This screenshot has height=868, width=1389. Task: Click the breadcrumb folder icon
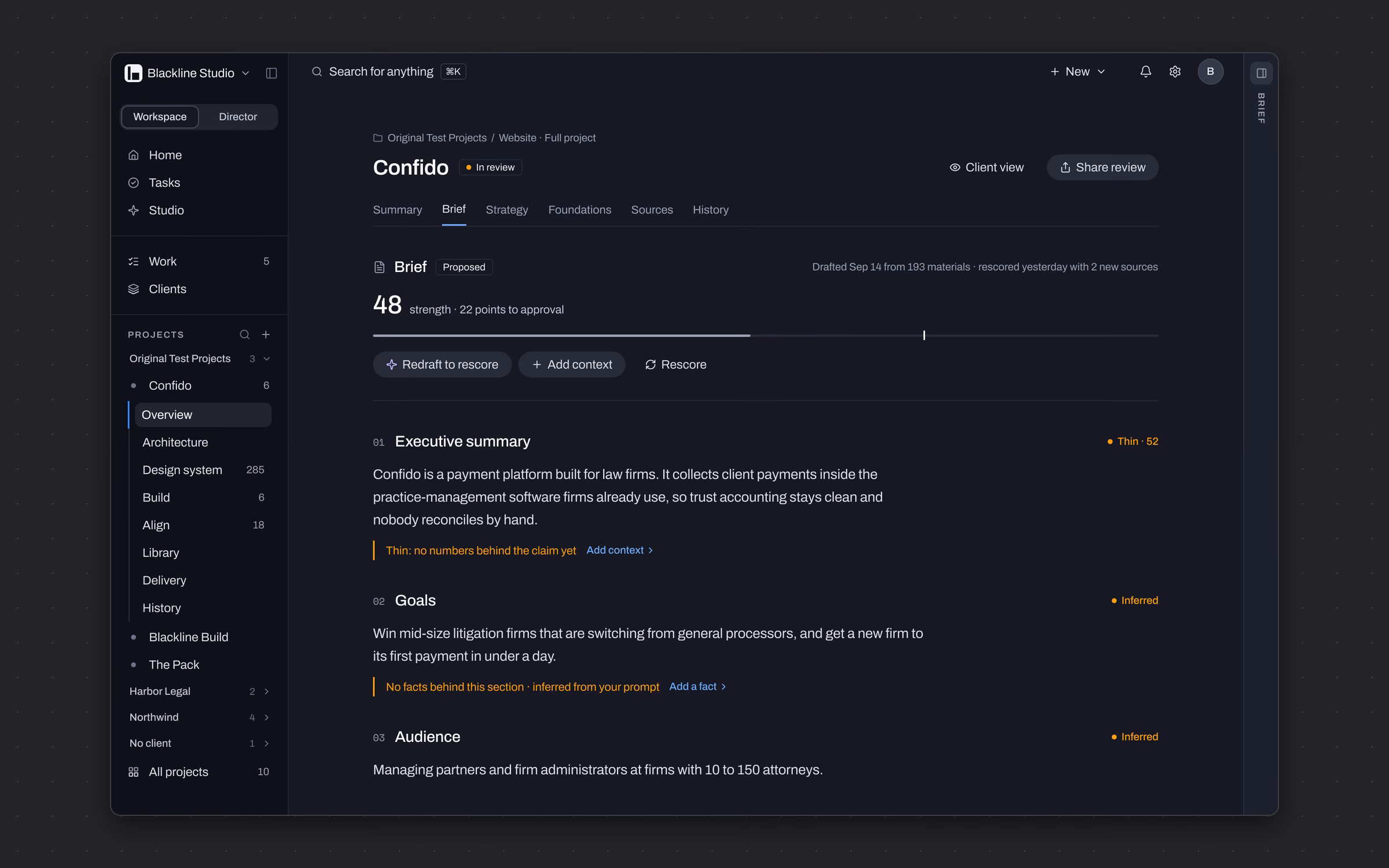coord(378,138)
